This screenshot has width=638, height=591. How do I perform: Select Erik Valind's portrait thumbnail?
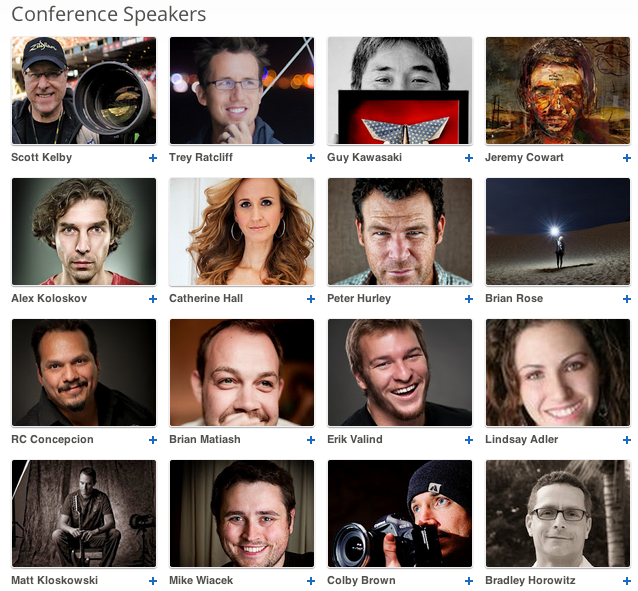point(400,372)
